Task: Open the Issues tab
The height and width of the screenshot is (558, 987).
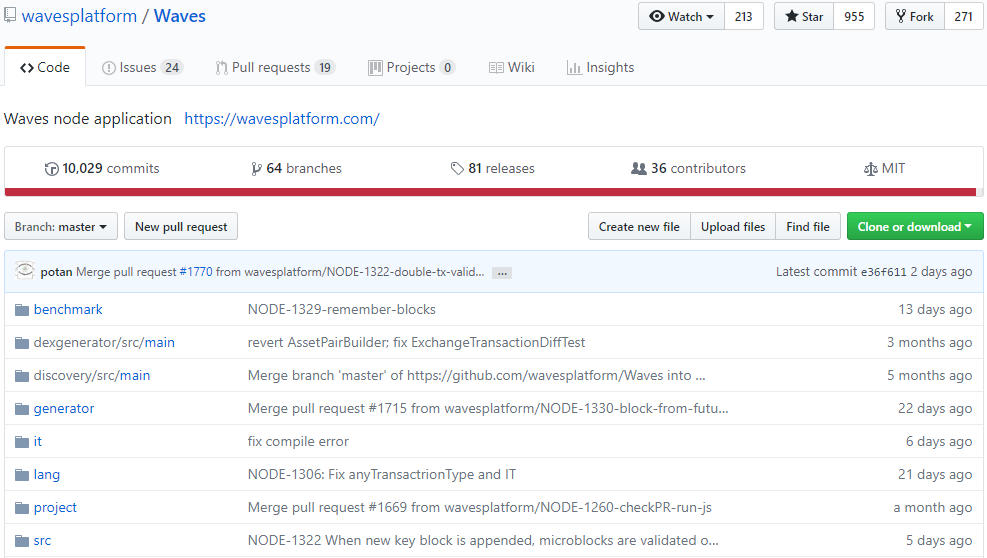Action: 143,67
